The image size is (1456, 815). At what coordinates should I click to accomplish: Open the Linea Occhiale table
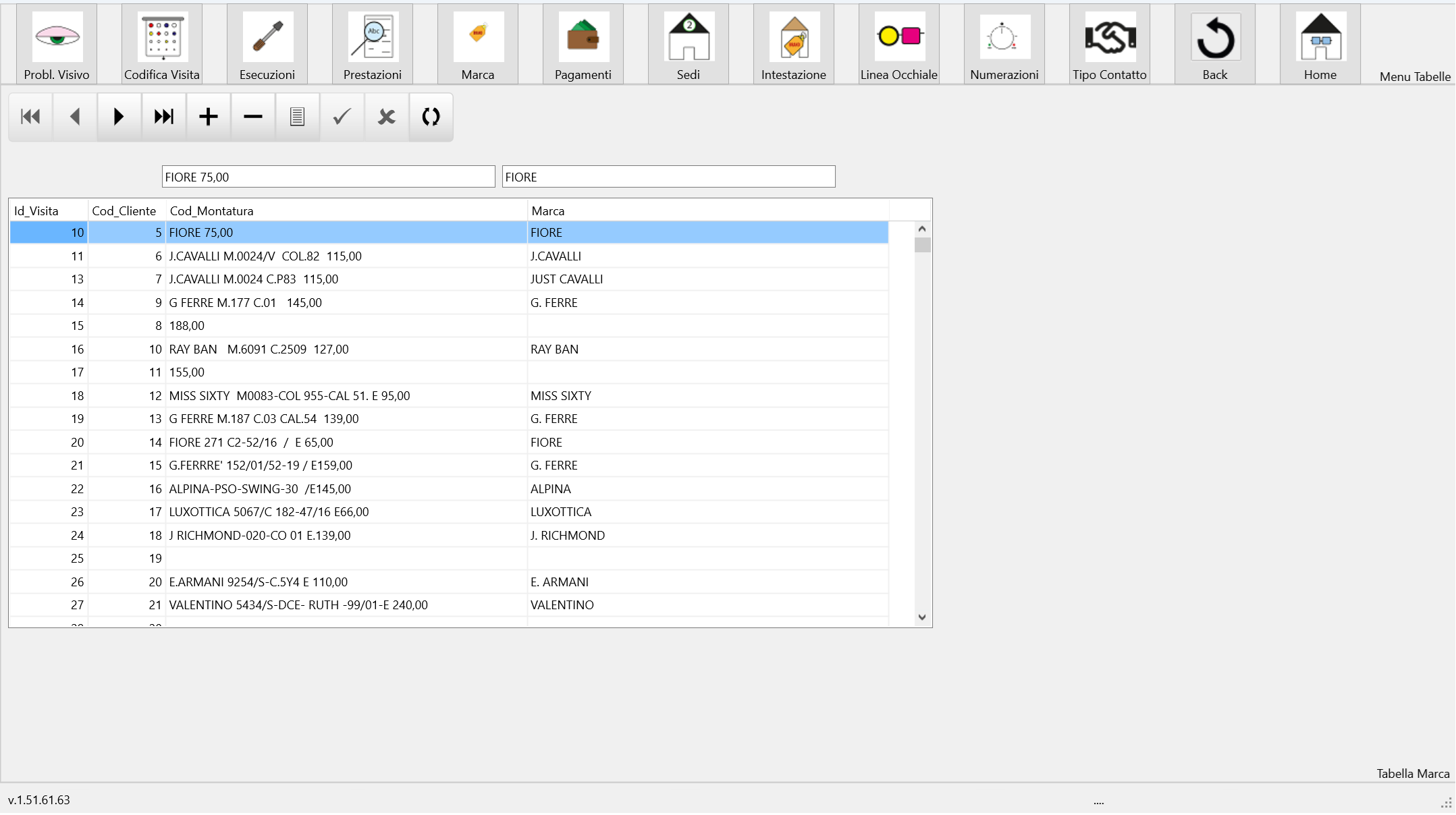coord(899,44)
